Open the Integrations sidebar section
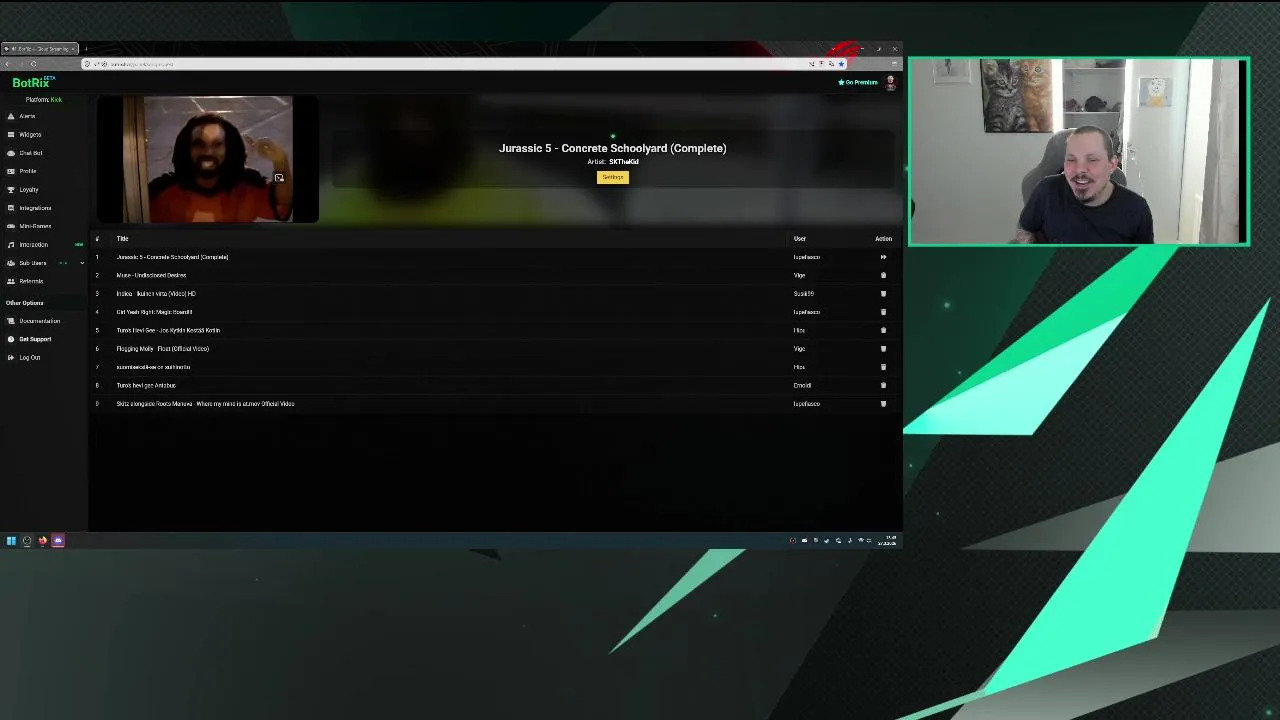The width and height of the screenshot is (1280, 720). pyautogui.click(x=35, y=208)
